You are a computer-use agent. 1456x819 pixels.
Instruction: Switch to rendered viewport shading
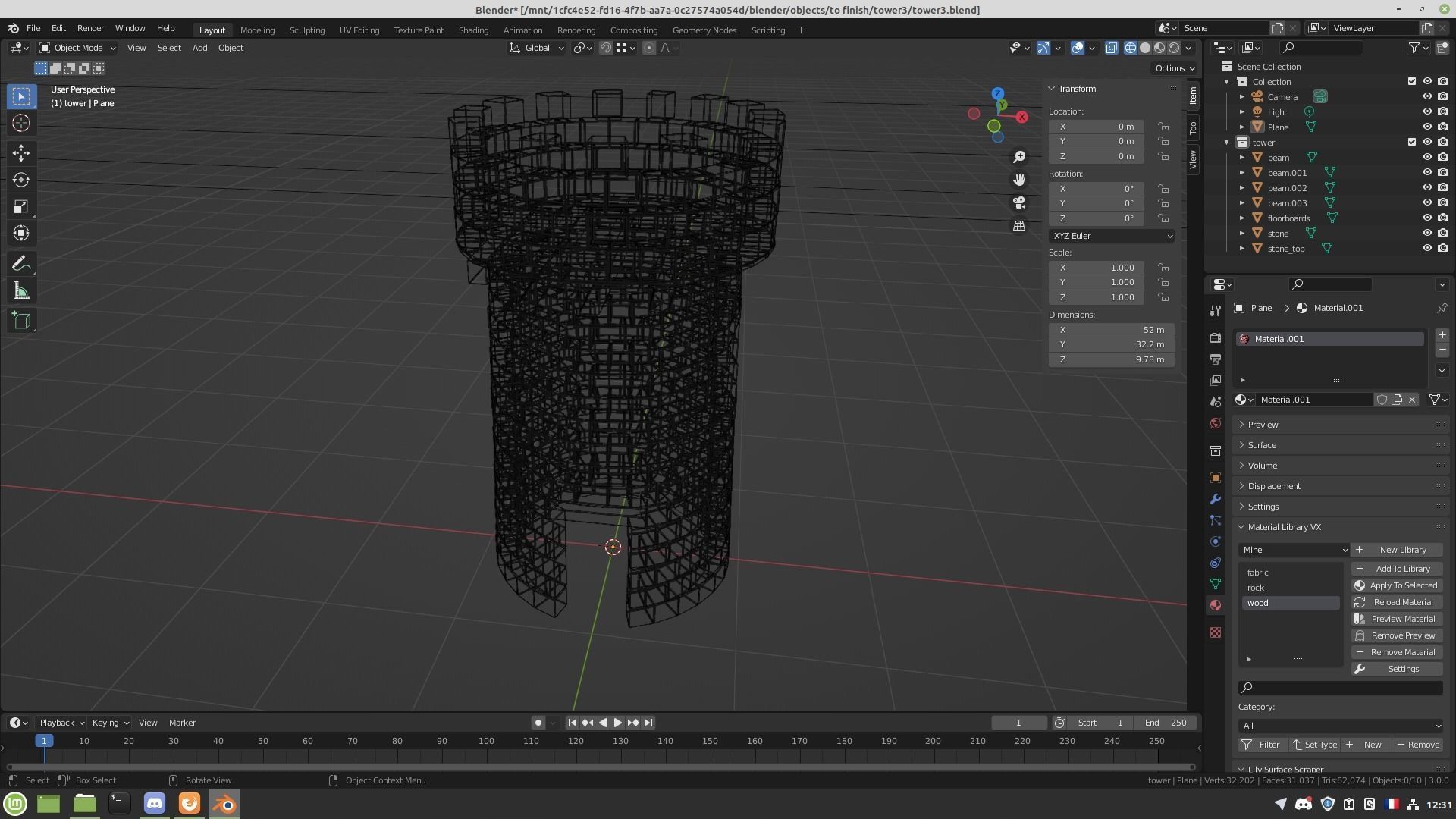(x=1174, y=48)
